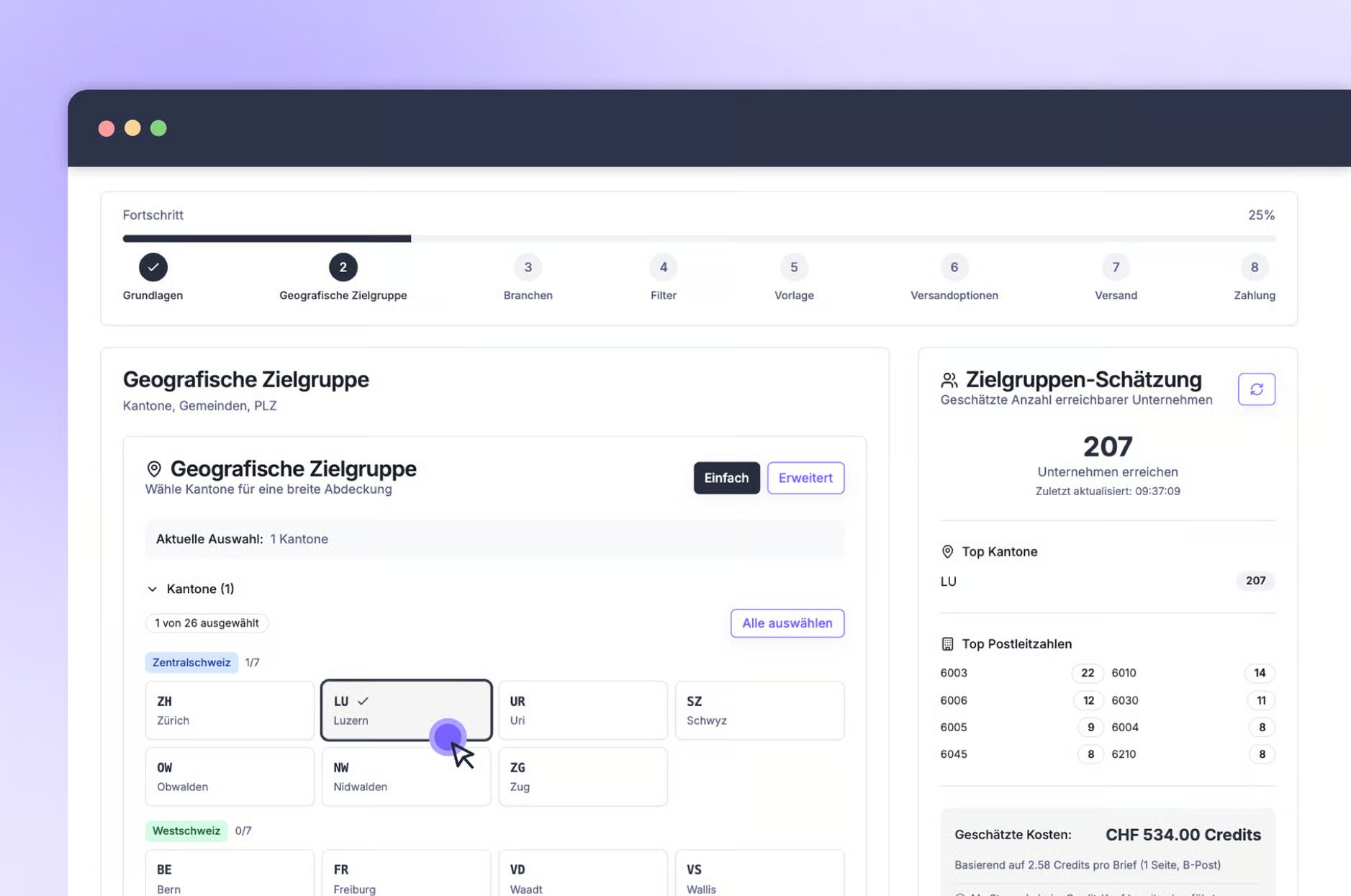Switch to Einfach mode
The height and width of the screenshot is (896, 1351).
click(726, 478)
